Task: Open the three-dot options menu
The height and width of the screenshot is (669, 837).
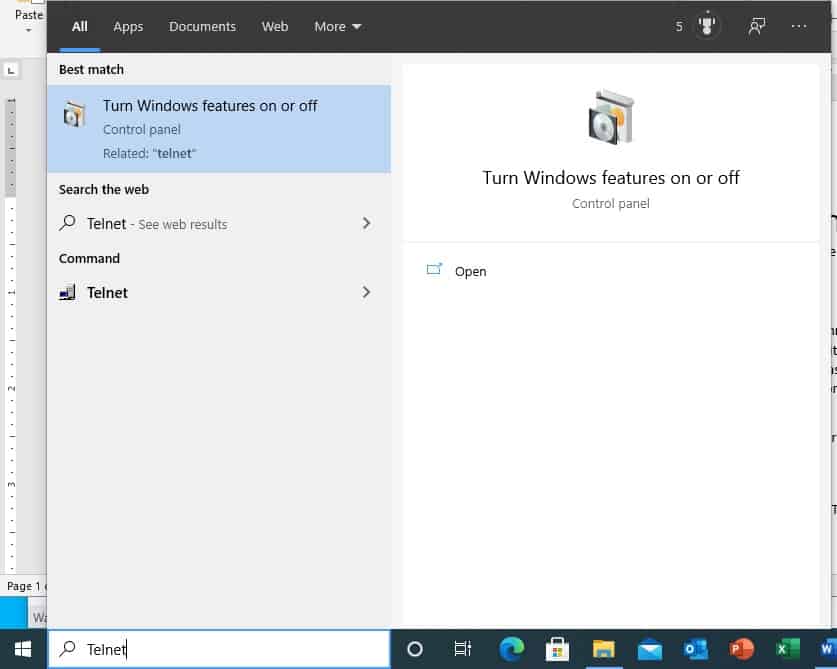Action: [799, 26]
